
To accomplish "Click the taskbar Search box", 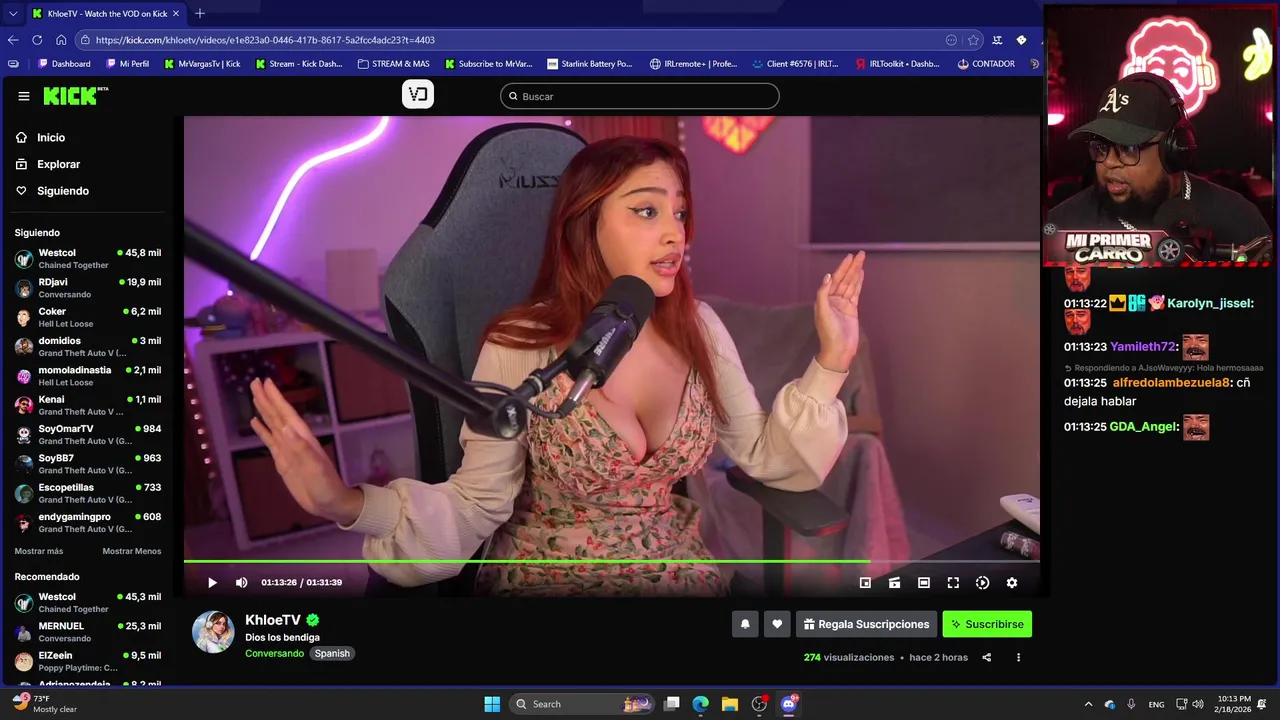I will coord(584,704).
